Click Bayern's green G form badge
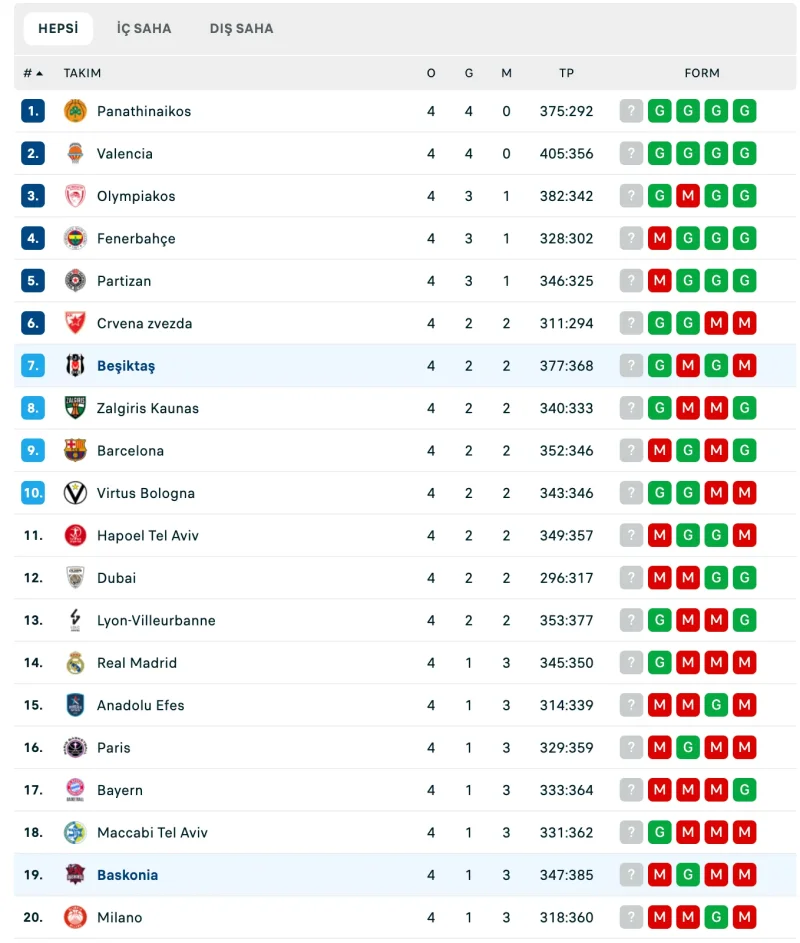 tap(744, 790)
